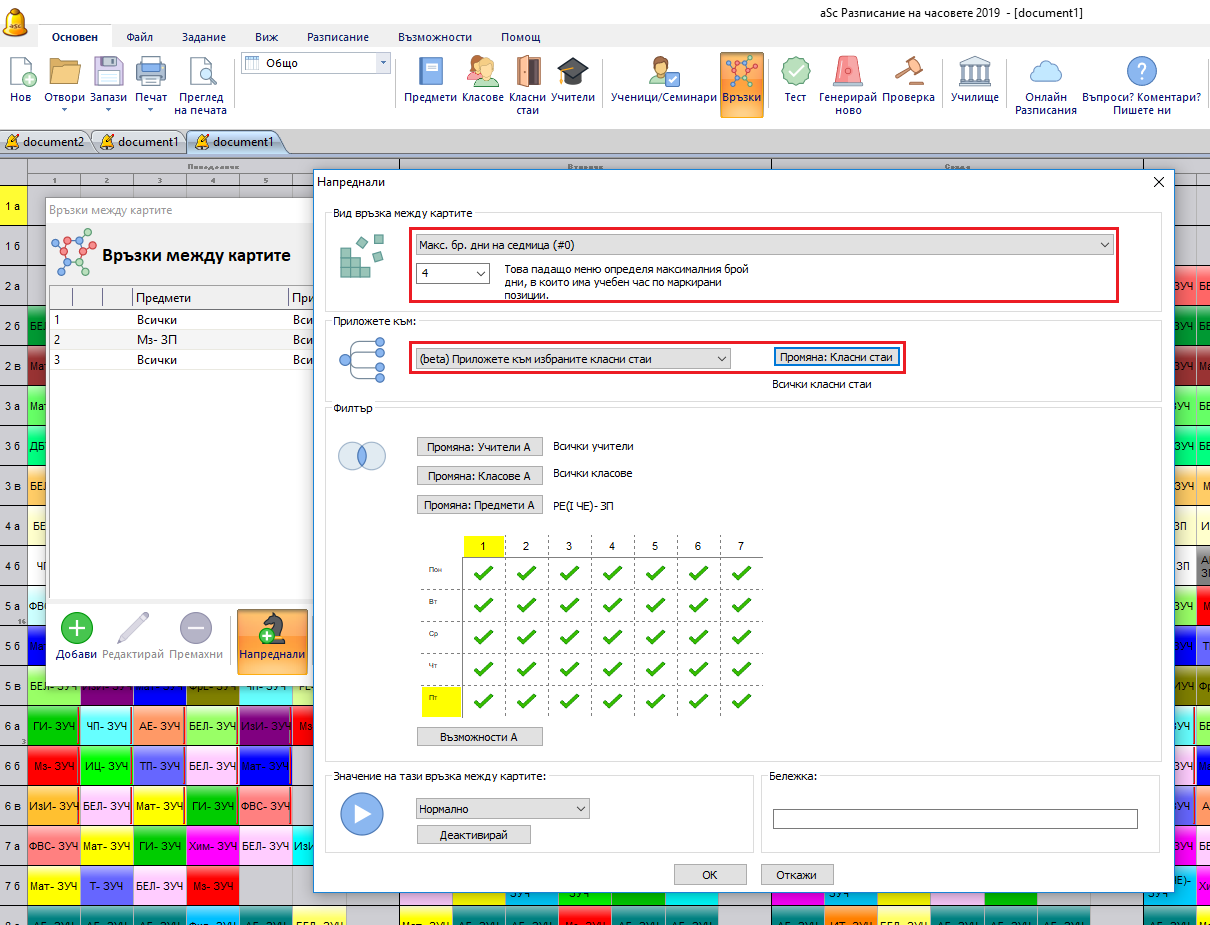Image resolution: width=1210 pixels, height=925 pixels.
Task: Open the max days number dropdown showing 4
Action: (453, 273)
